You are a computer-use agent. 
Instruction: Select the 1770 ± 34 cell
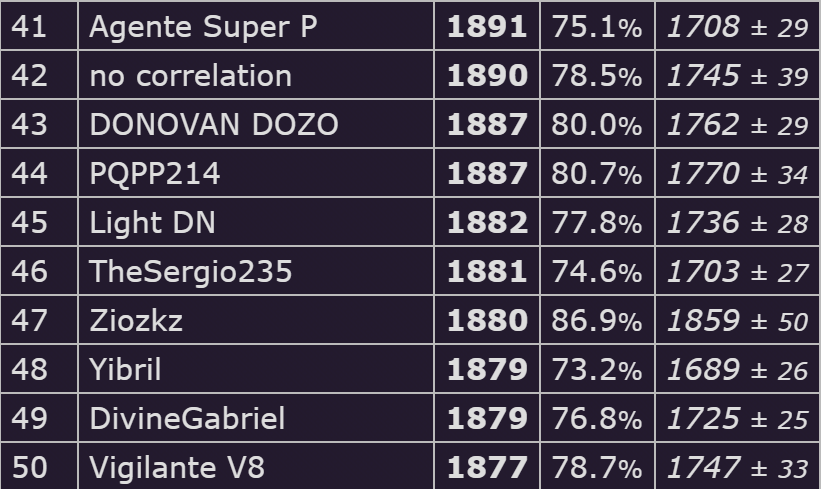[x=738, y=173]
